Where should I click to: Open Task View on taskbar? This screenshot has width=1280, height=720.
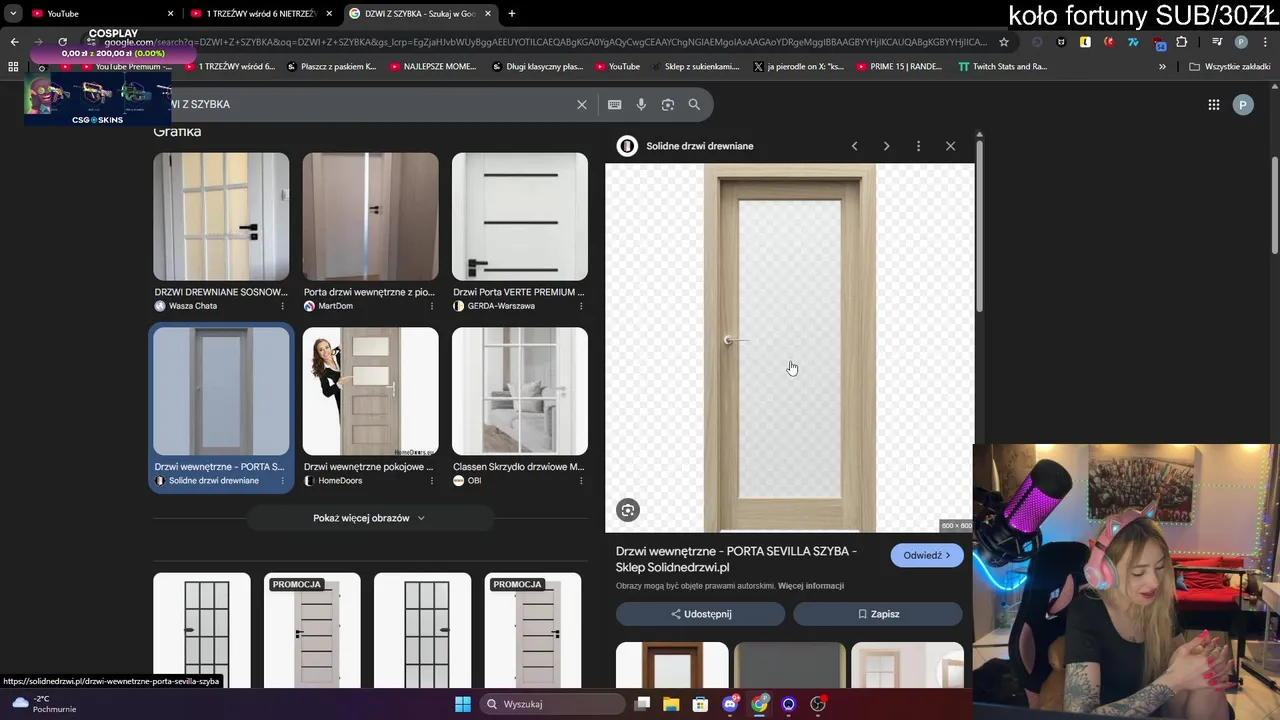coord(642,704)
